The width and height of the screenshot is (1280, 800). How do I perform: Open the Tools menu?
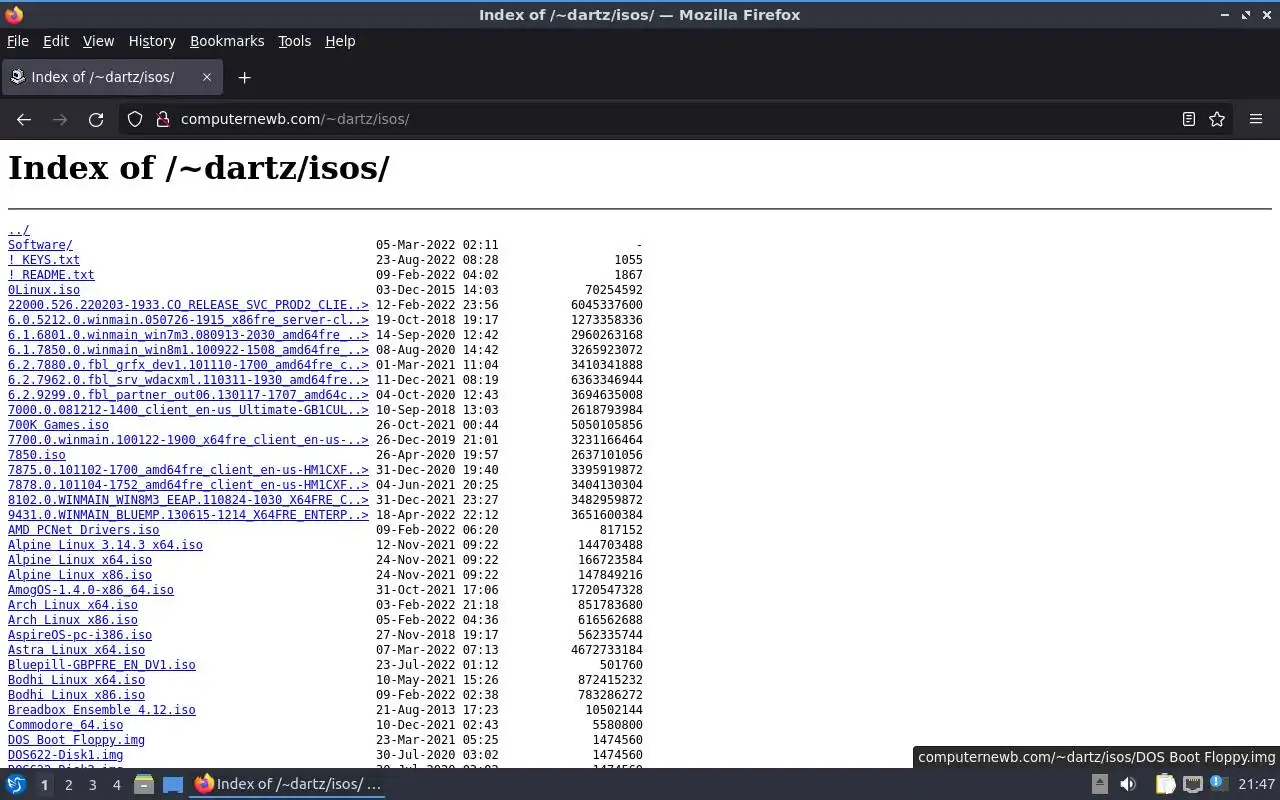pyautogui.click(x=294, y=41)
